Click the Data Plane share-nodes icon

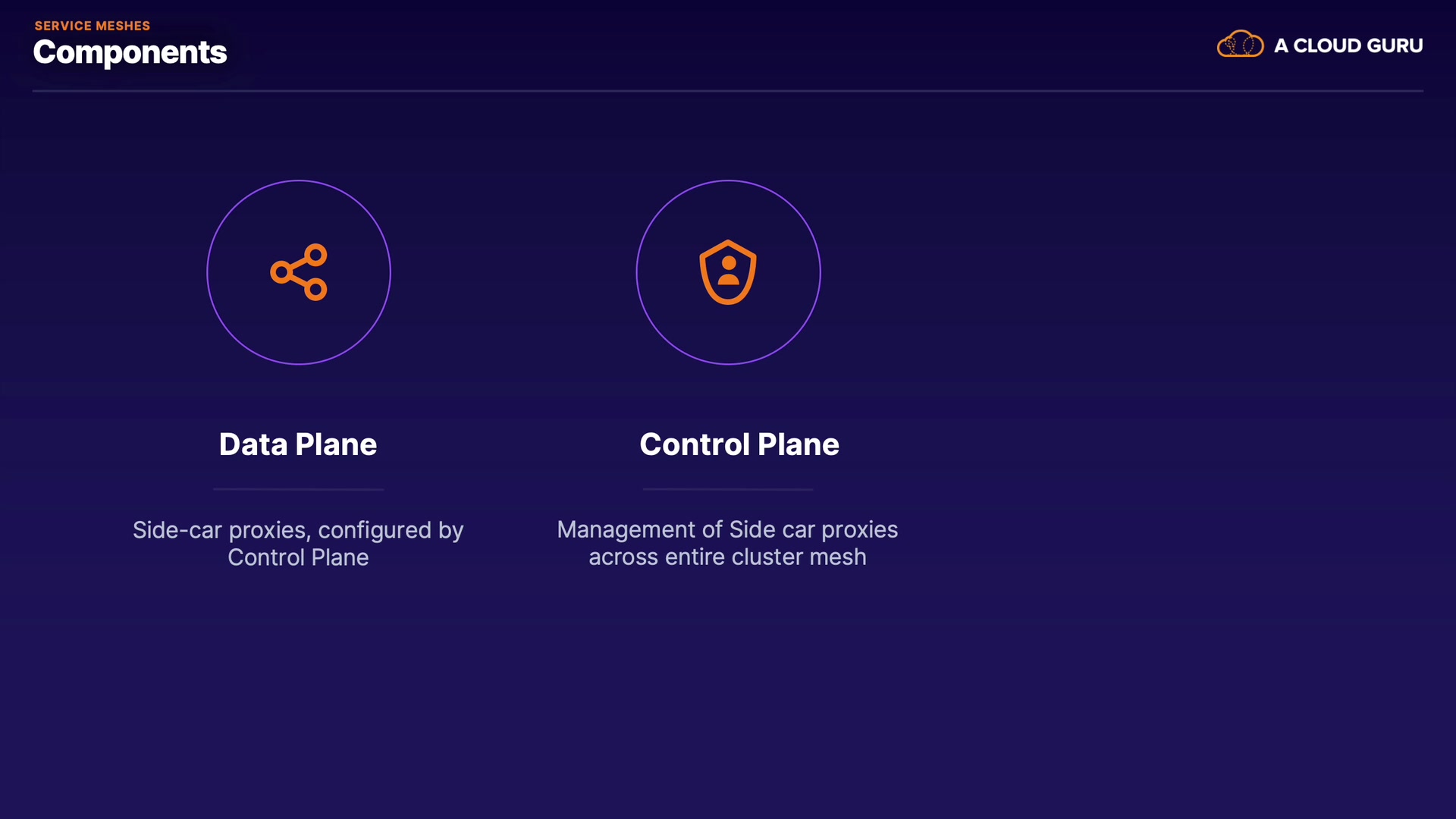pos(299,272)
